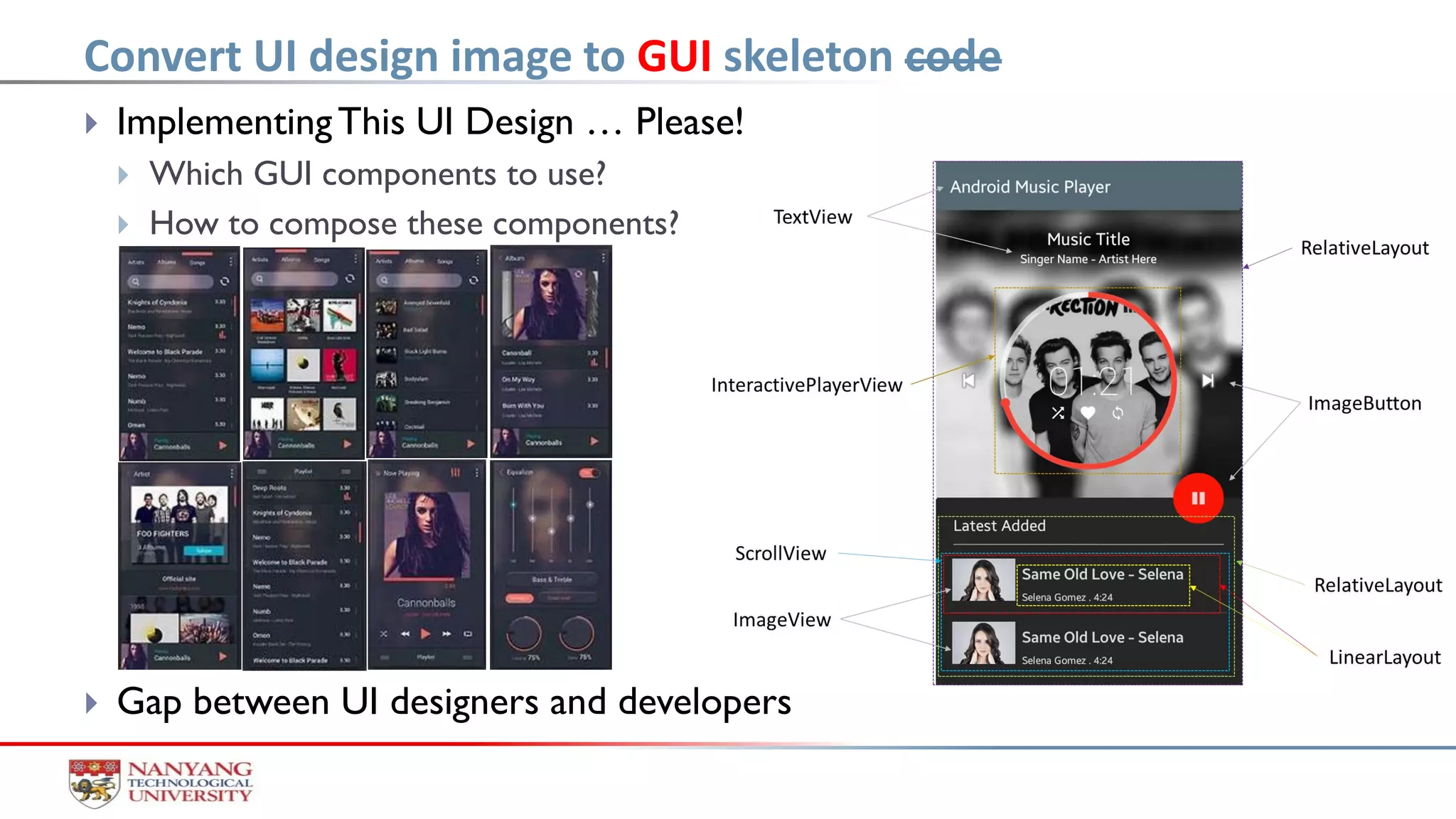Click the red equalizer bars icon in the Now Playing mockup

pos(456,473)
